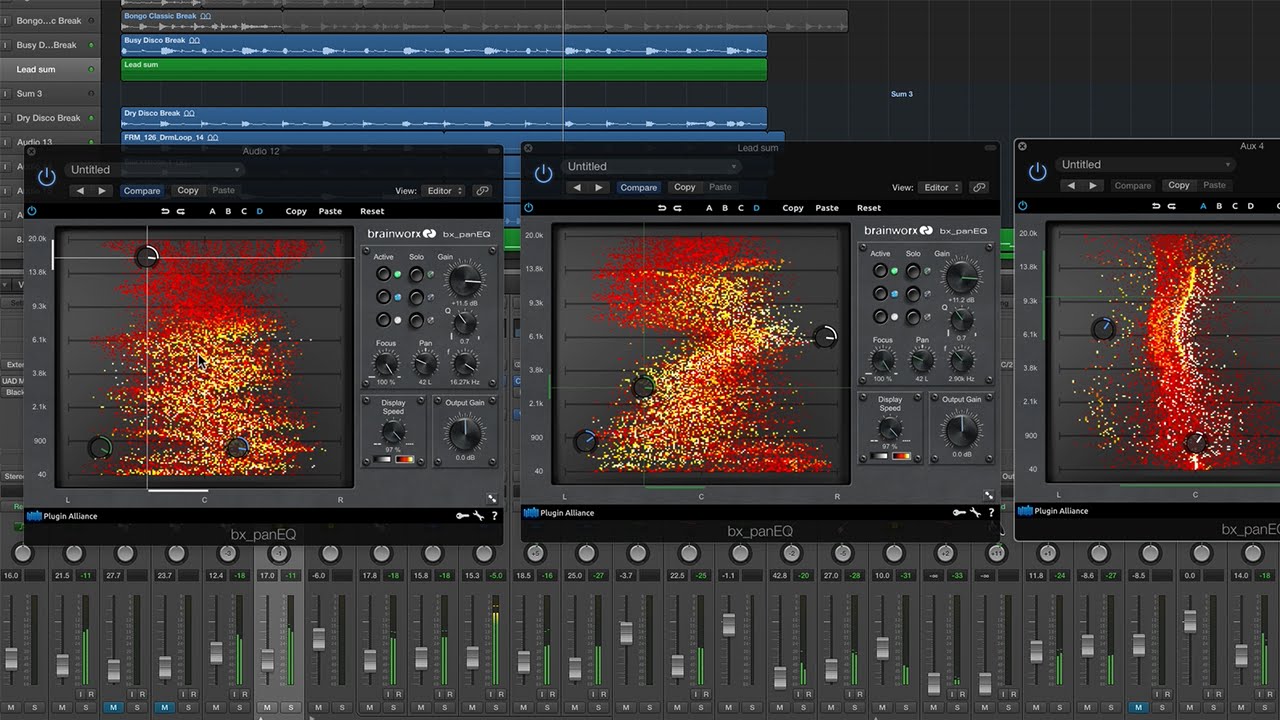Image resolution: width=1280 pixels, height=720 pixels.
Task: Solo the blue band in the Audio 12 plugin
Action: click(416, 297)
